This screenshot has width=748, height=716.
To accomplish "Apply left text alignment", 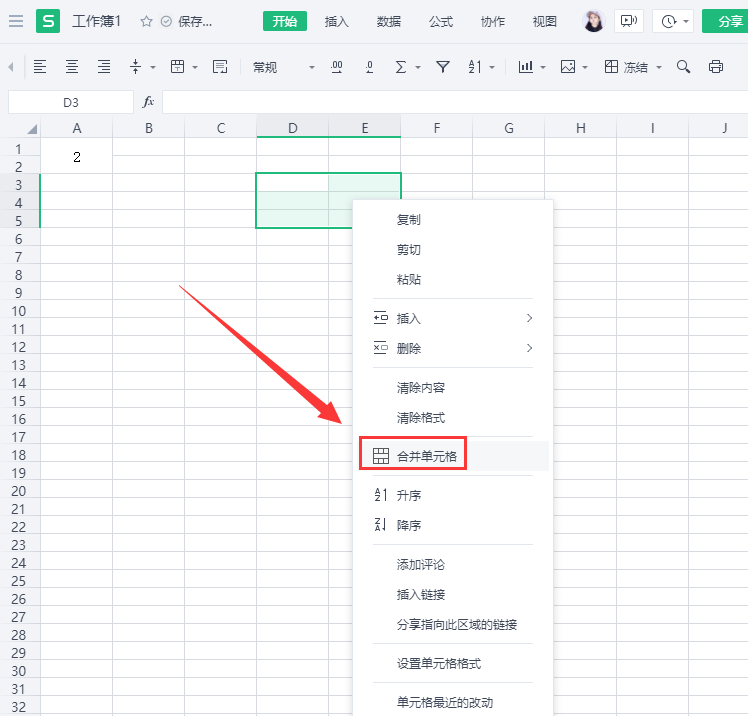I will coord(40,67).
